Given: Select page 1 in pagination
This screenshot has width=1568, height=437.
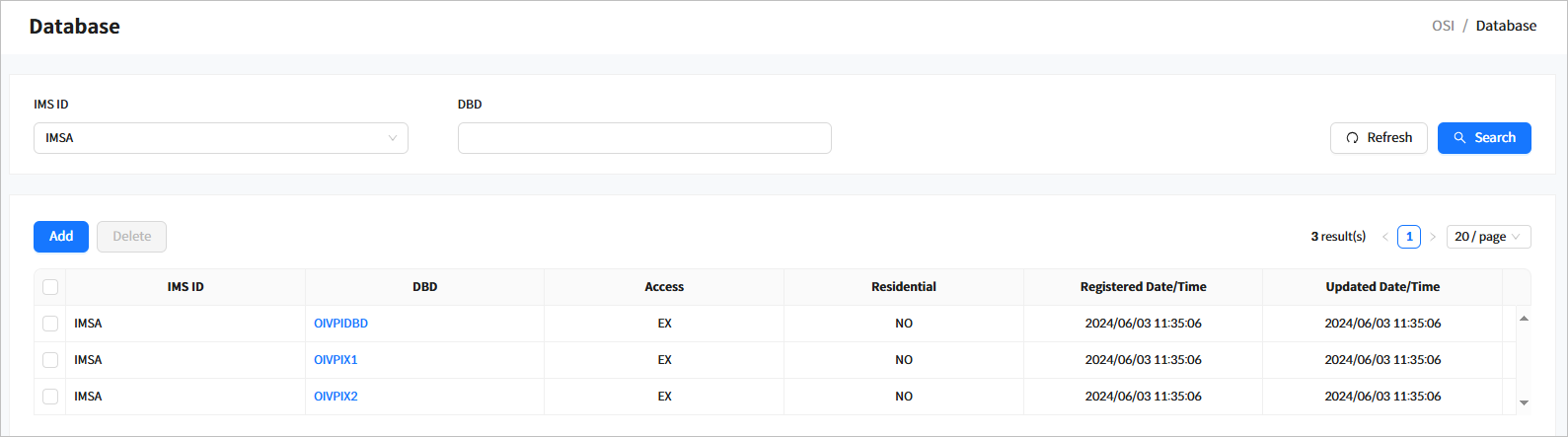Looking at the screenshot, I should point(1409,237).
